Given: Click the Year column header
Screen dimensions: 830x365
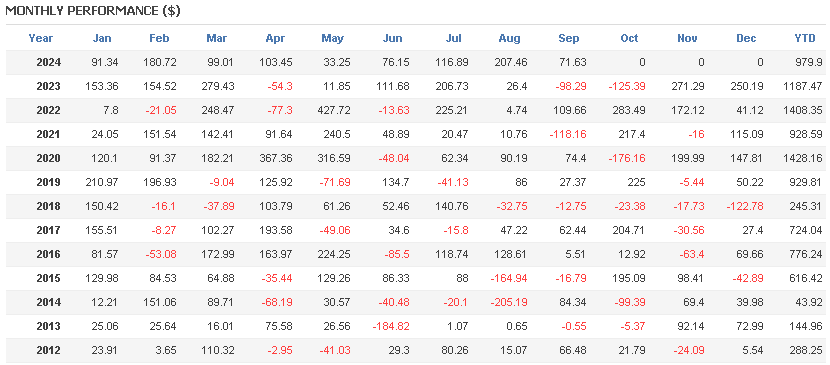Looking at the screenshot, I should 41,38.
